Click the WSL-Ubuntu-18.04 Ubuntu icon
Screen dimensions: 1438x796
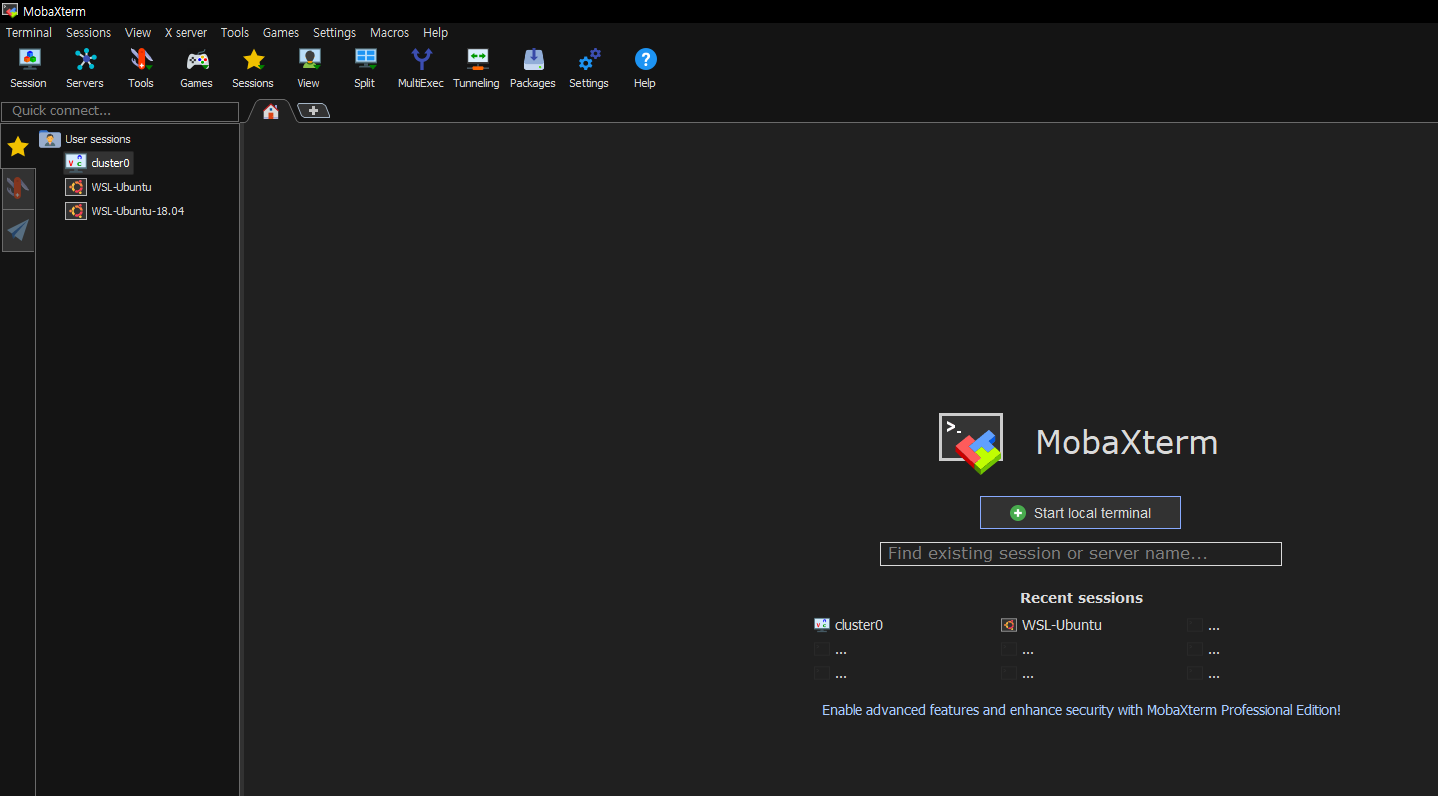pyautogui.click(x=75, y=211)
